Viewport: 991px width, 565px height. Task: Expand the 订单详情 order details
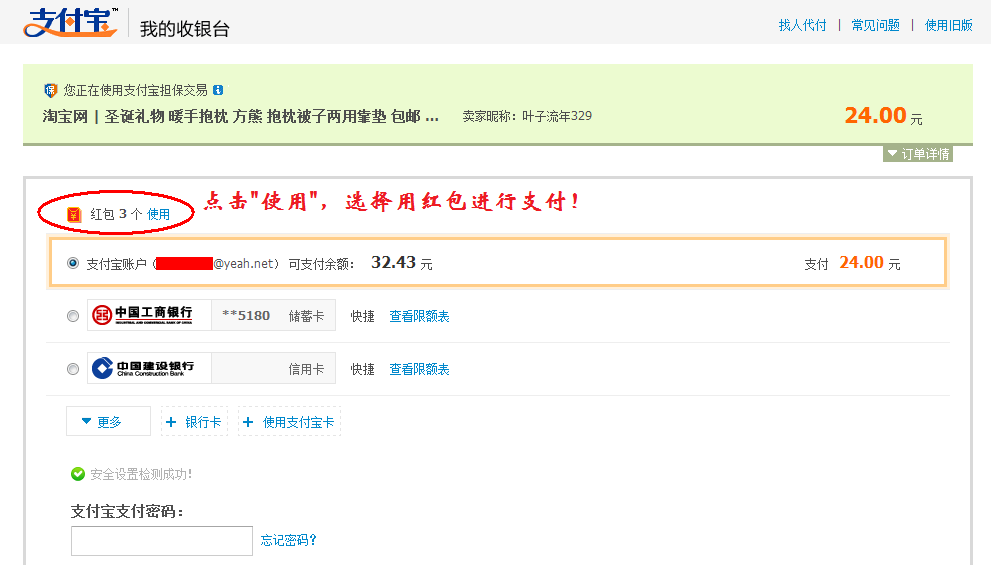point(918,154)
